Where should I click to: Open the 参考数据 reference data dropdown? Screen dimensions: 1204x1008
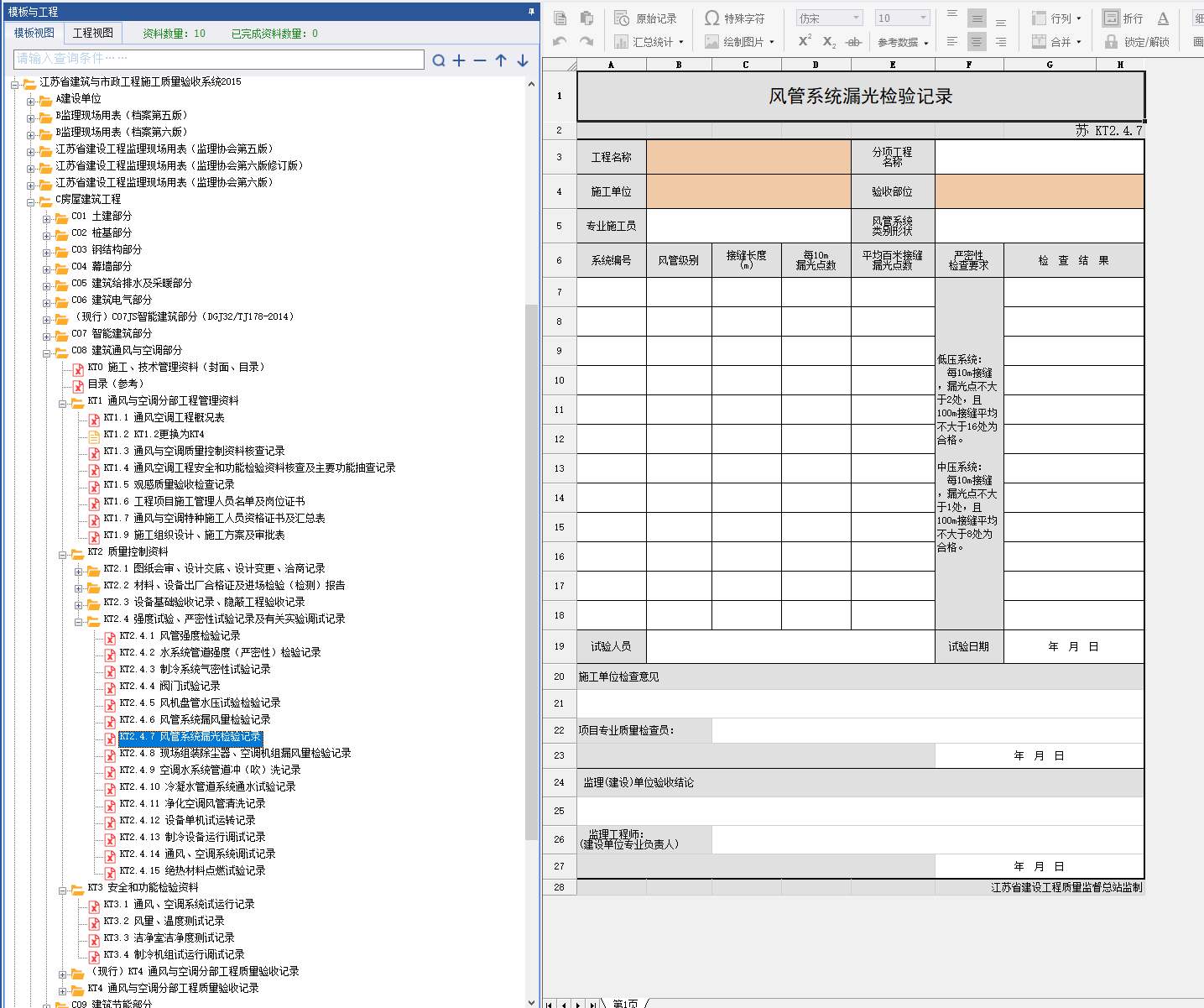[x=903, y=42]
